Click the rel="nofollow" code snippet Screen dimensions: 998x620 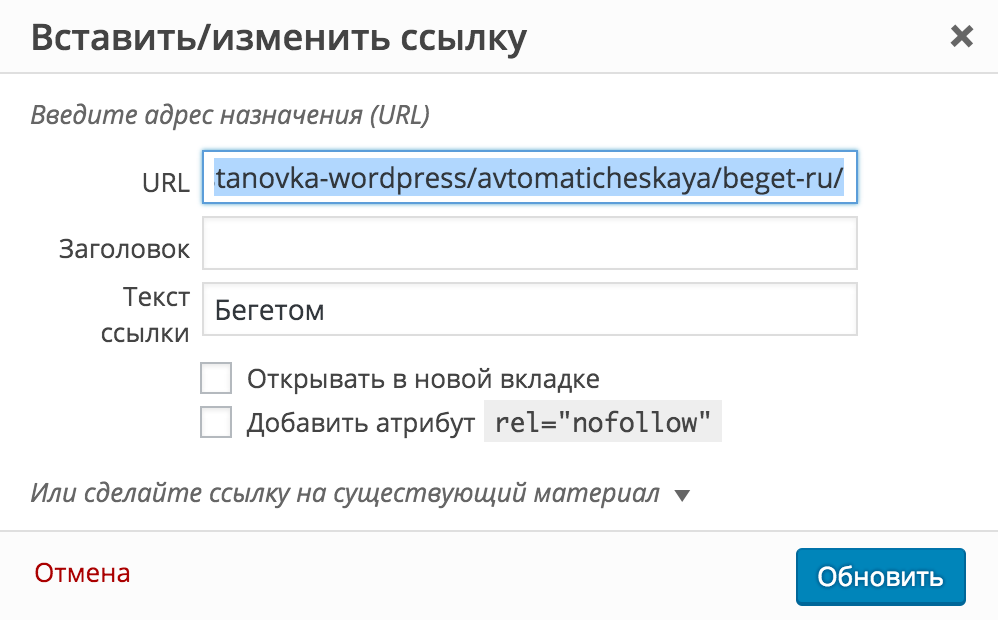click(603, 421)
